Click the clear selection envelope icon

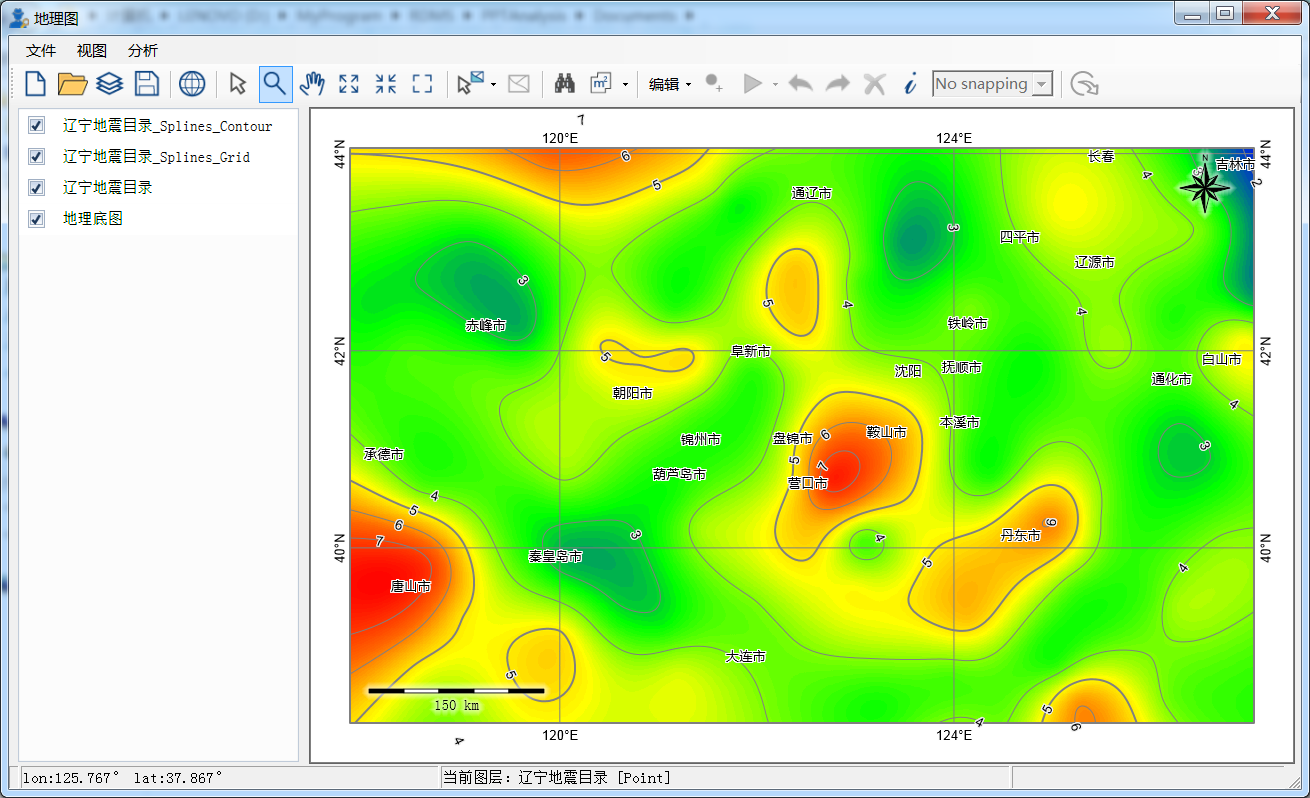pos(518,84)
